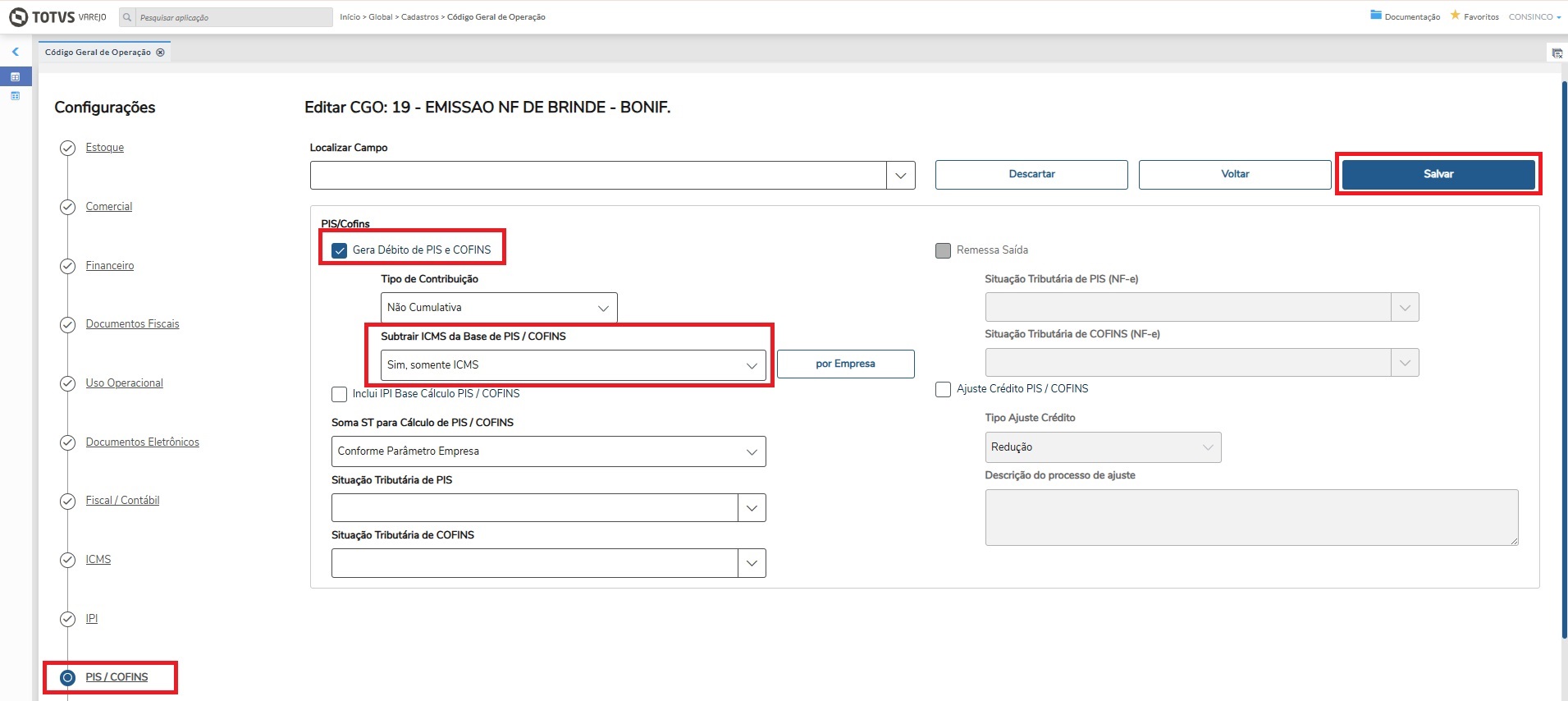This screenshot has height=701, width=1568.
Task: Click the Salvar button
Action: [1438, 174]
